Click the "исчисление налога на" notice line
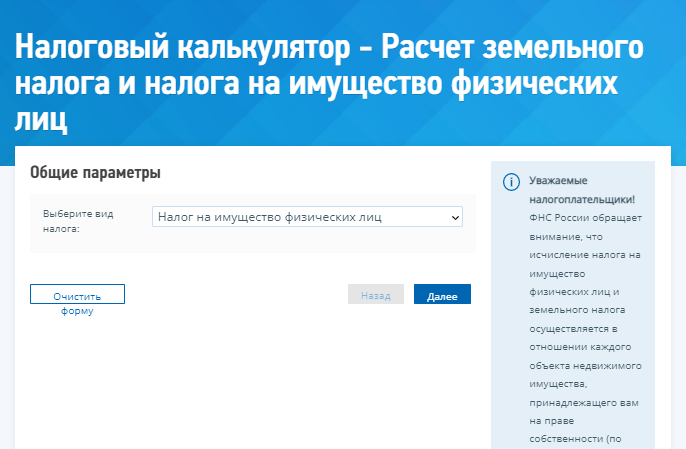Image resolution: width=686 pixels, height=449 pixels. (x=584, y=254)
